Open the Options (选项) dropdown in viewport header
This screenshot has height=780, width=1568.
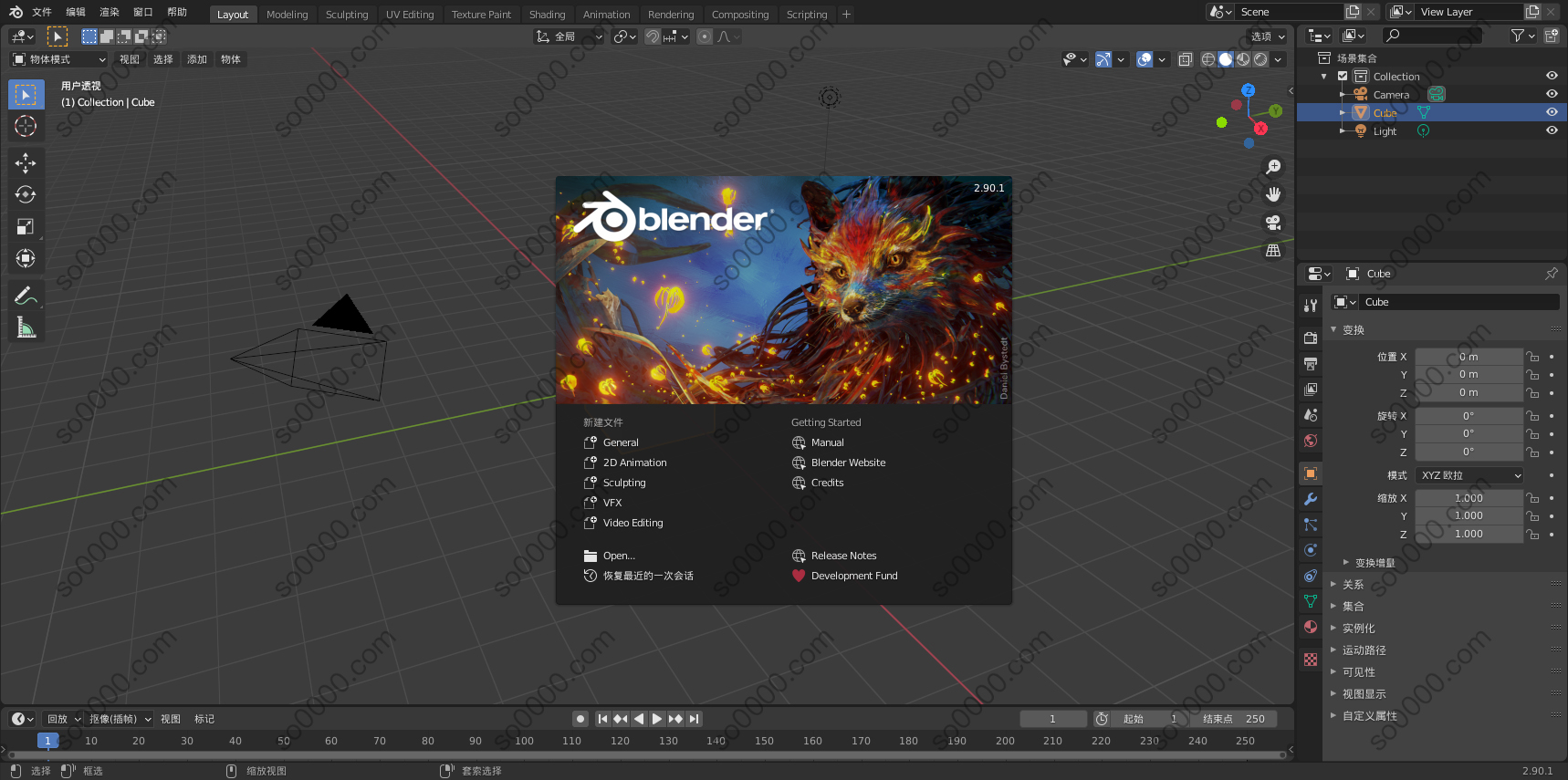(x=1267, y=36)
